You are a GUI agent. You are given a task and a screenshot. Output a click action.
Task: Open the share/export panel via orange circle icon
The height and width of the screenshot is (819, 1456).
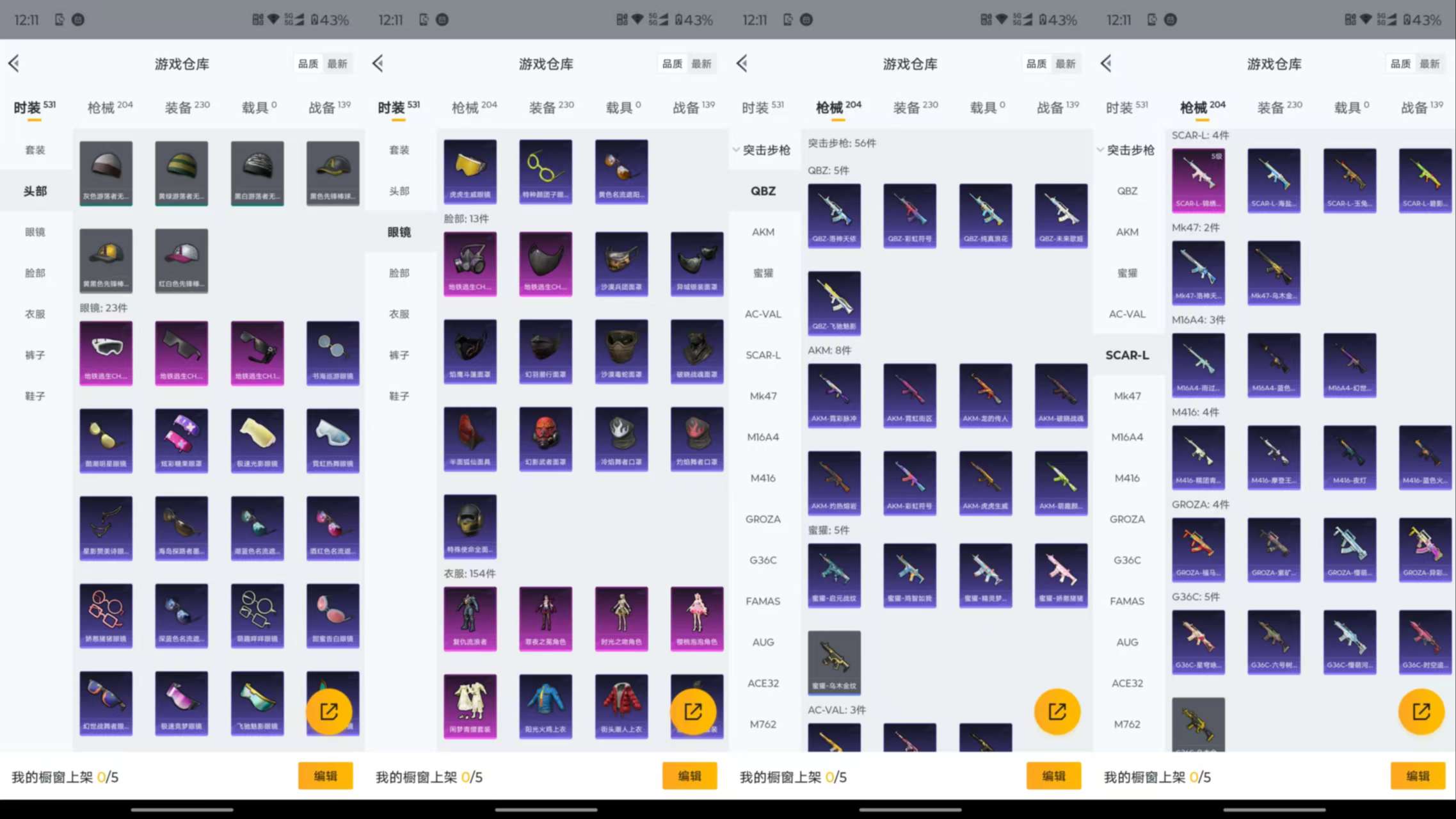(330, 711)
